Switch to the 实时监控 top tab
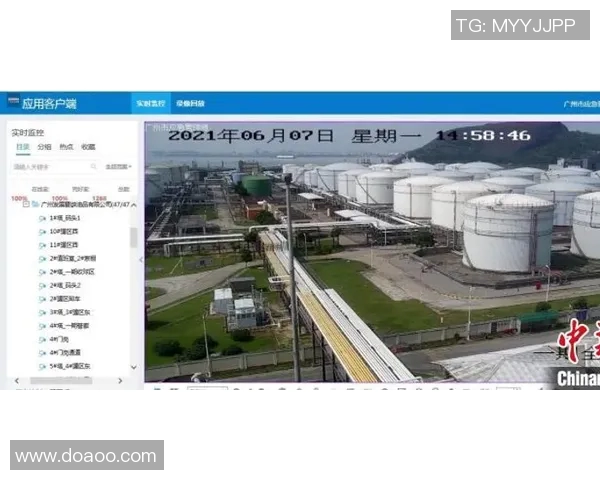600x480 pixels. tap(150, 104)
